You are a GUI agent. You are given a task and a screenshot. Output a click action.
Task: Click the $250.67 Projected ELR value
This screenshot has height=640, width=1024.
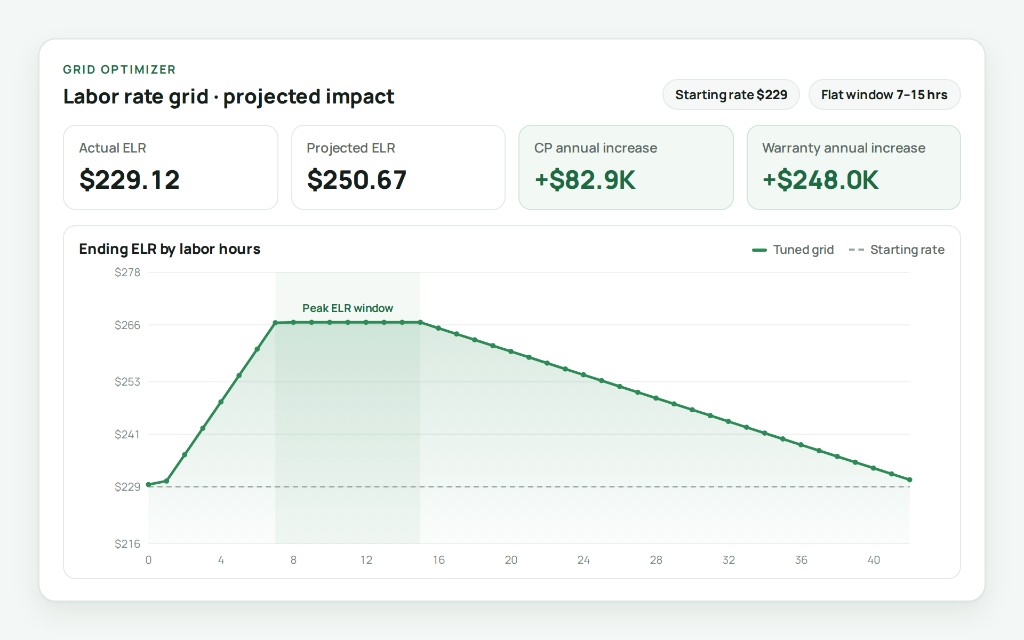[x=357, y=180]
